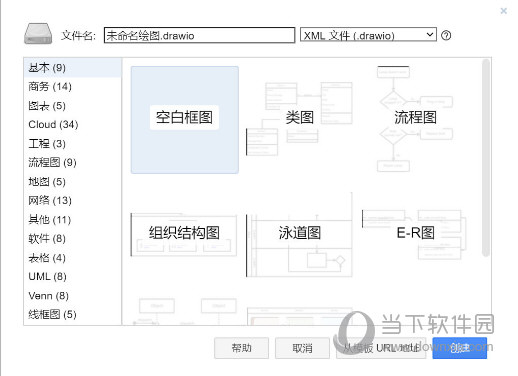Click the 取消 cancel button
This screenshot has width=518, height=376.
[x=302, y=348]
